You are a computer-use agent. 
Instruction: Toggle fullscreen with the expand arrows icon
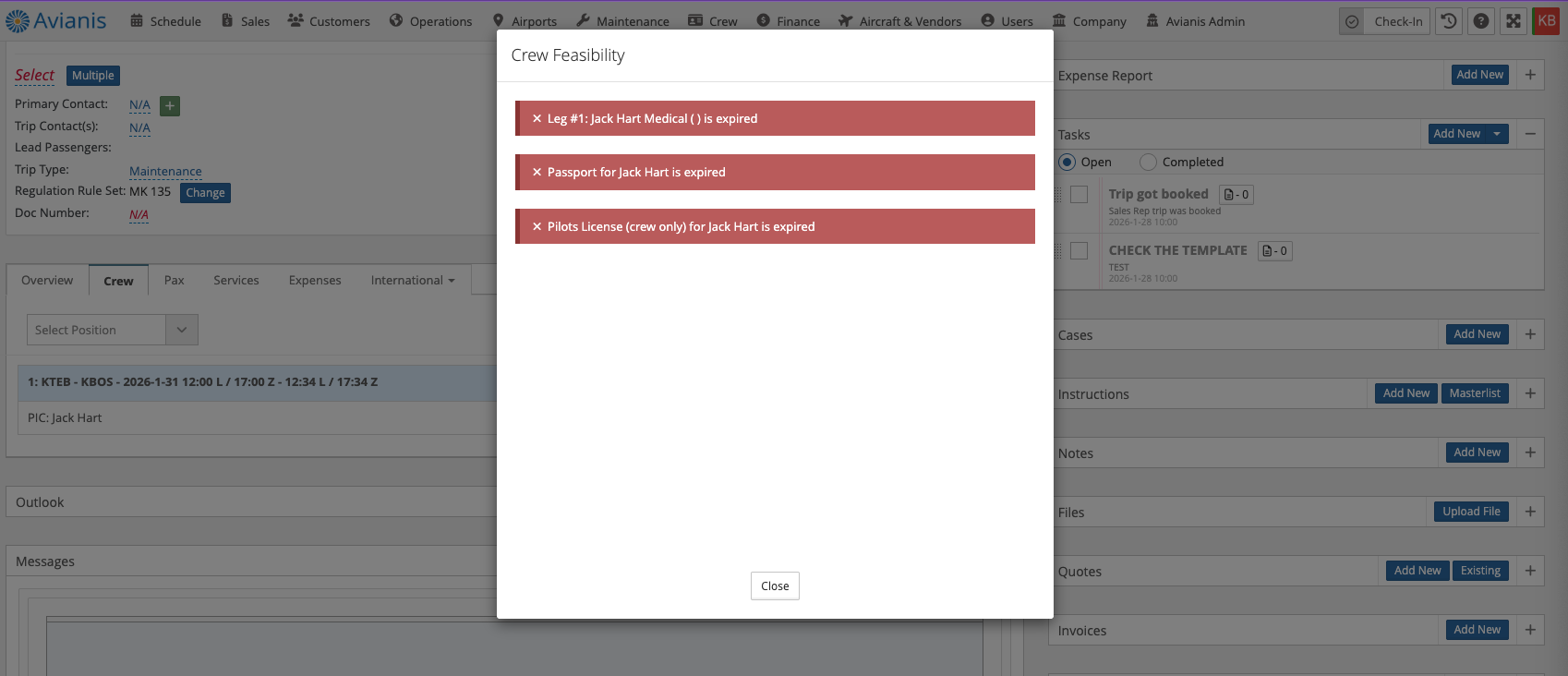1514,21
